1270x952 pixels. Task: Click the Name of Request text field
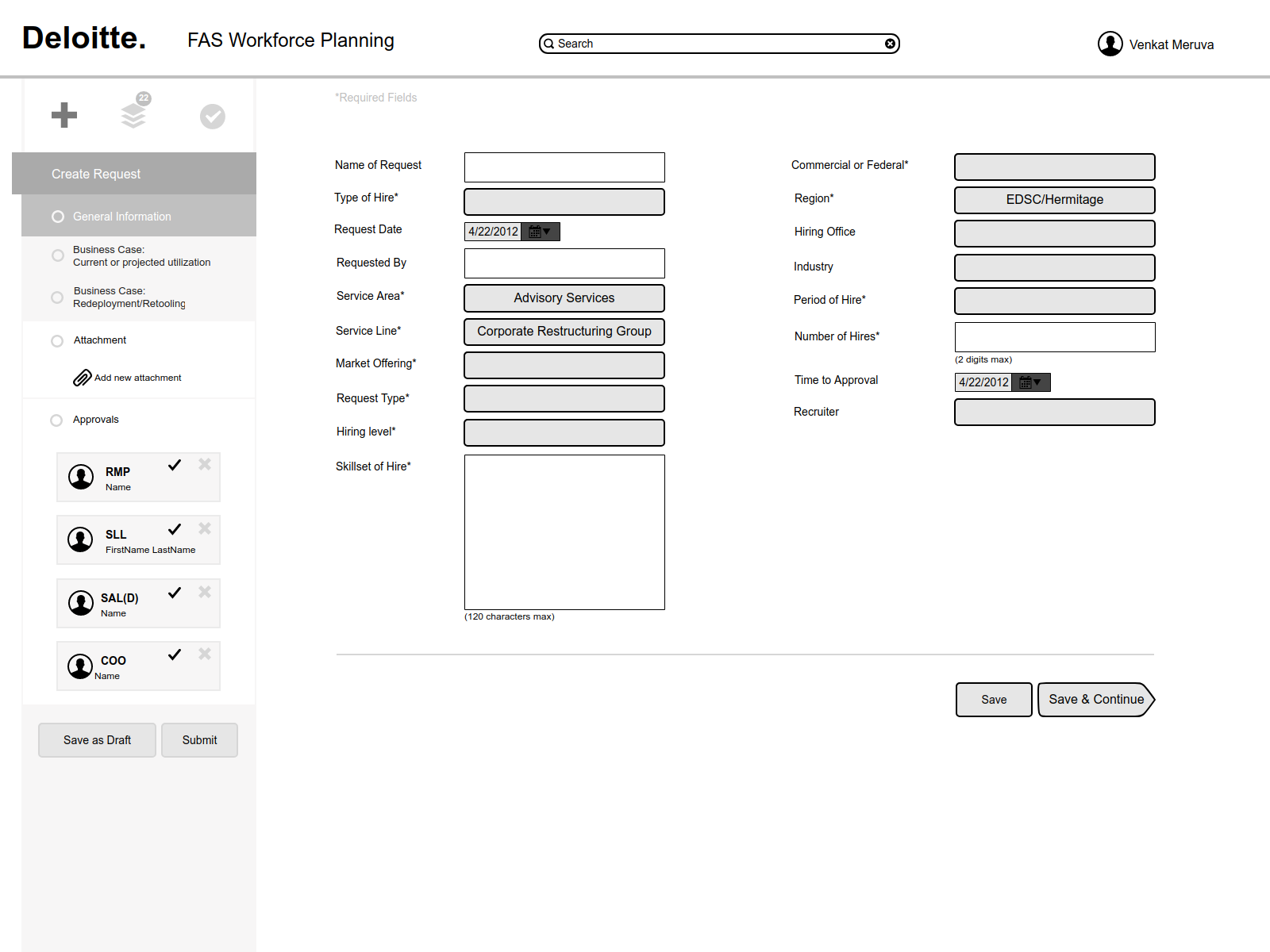point(564,167)
